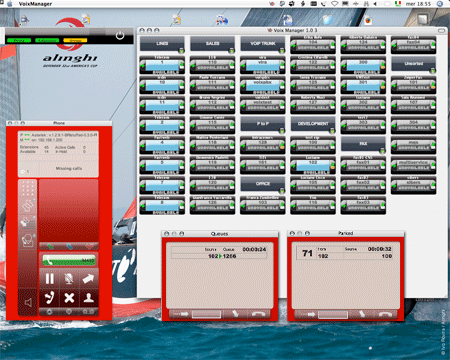This screenshot has height=360, width=450.
Task: Select extension 302 tile
Action: coord(363,105)
